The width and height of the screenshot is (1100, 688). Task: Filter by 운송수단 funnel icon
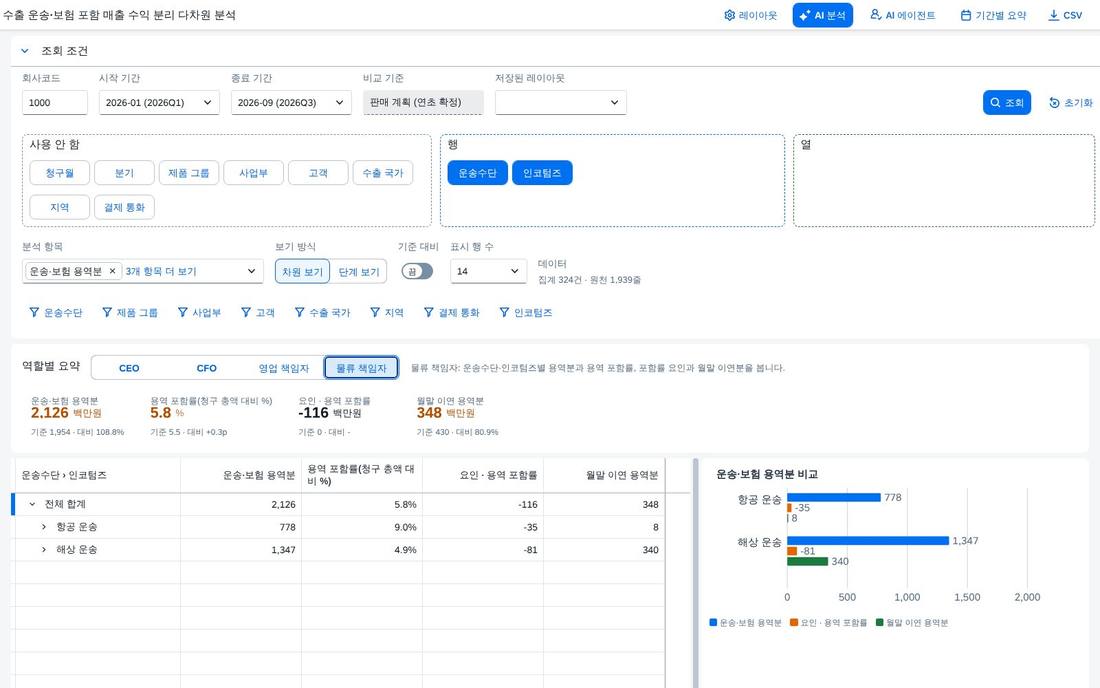pos(34,312)
